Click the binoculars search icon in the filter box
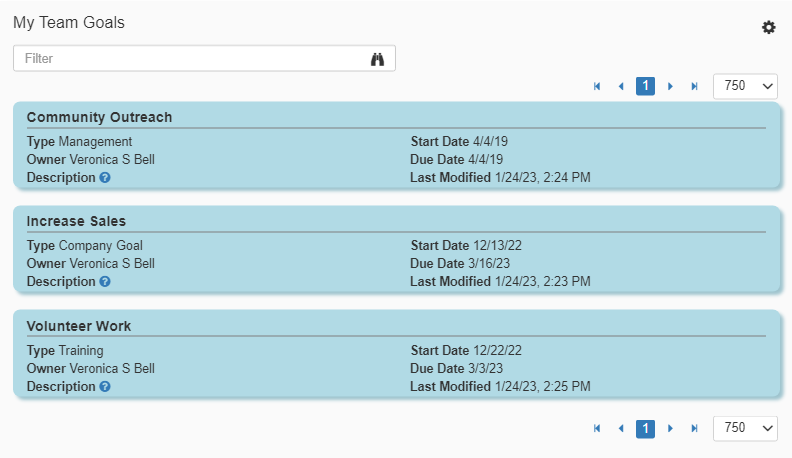This screenshot has width=792, height=458. (x=378, y=59)
